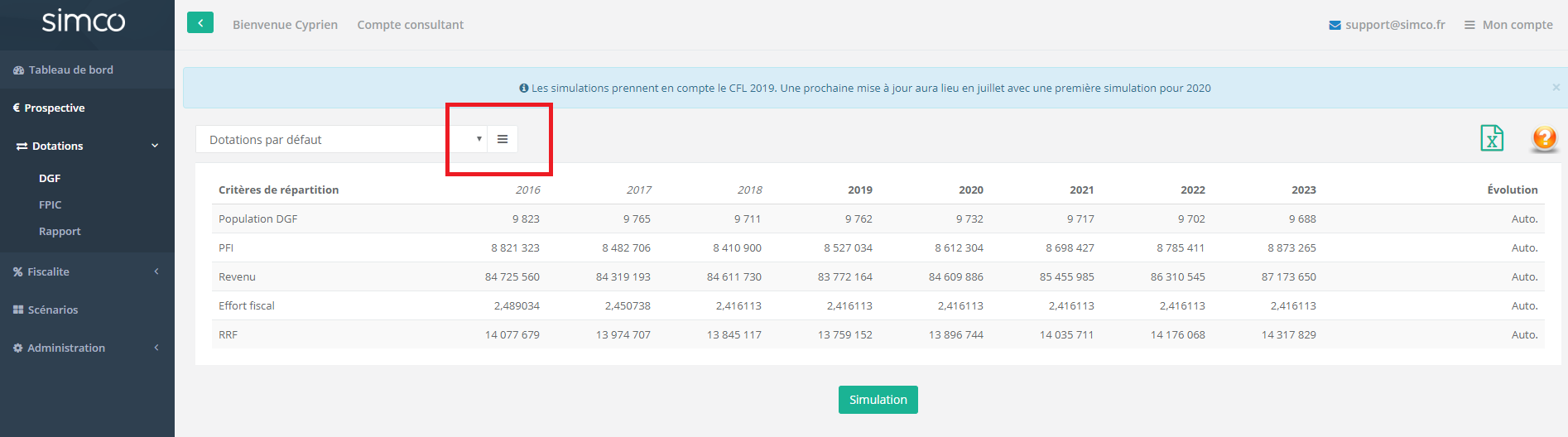Open Tableau de bord in the sidebar
The image size is (1568, 437).
70,70
